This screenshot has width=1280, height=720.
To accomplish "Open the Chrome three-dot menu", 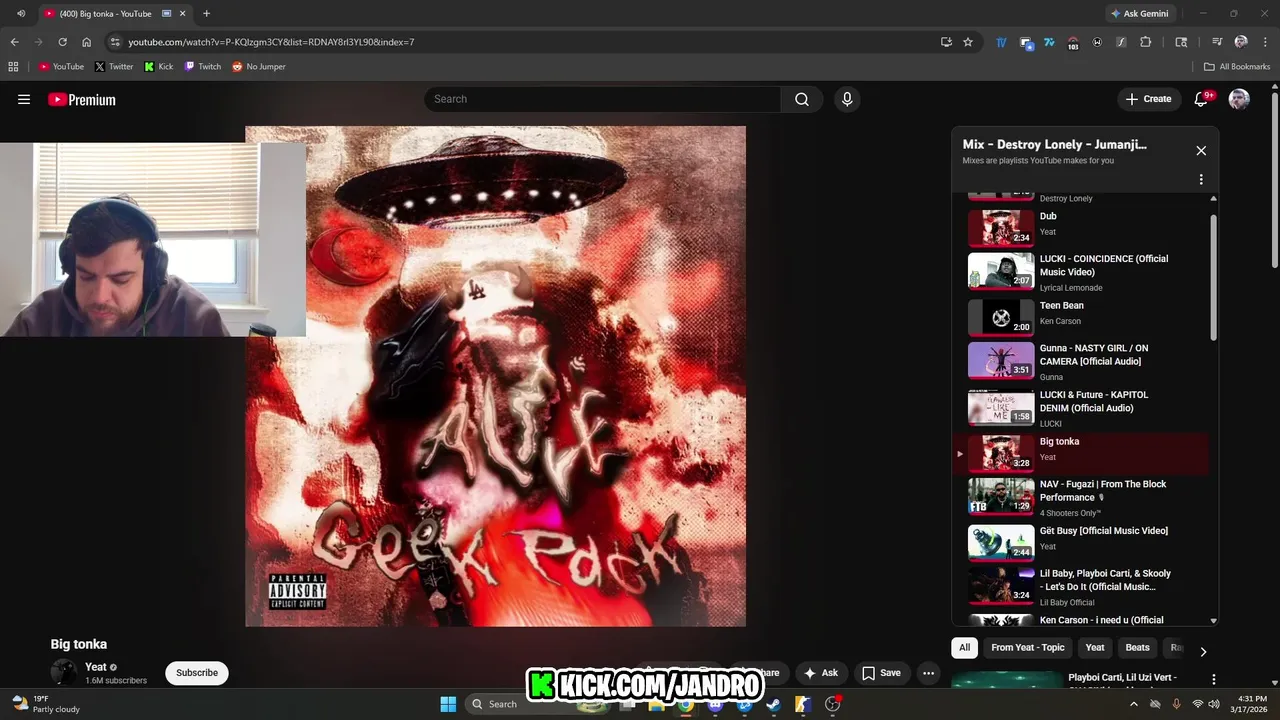I will (x=1264, y=42).
